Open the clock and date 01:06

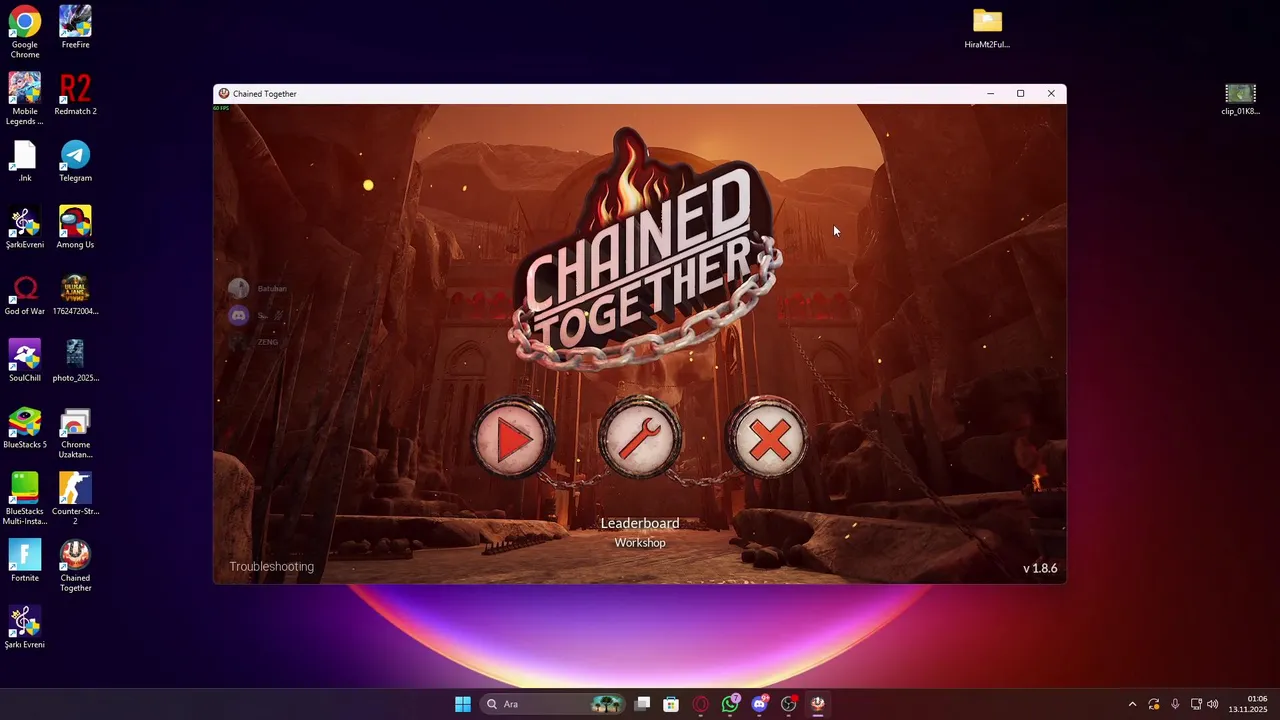click(x=1248, y=704)
